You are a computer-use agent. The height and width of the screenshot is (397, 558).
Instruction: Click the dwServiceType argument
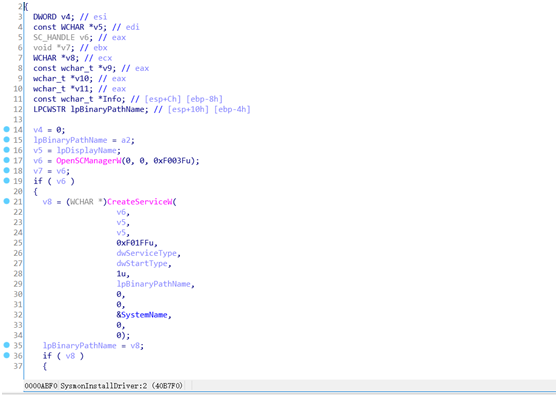coord(147,253)
